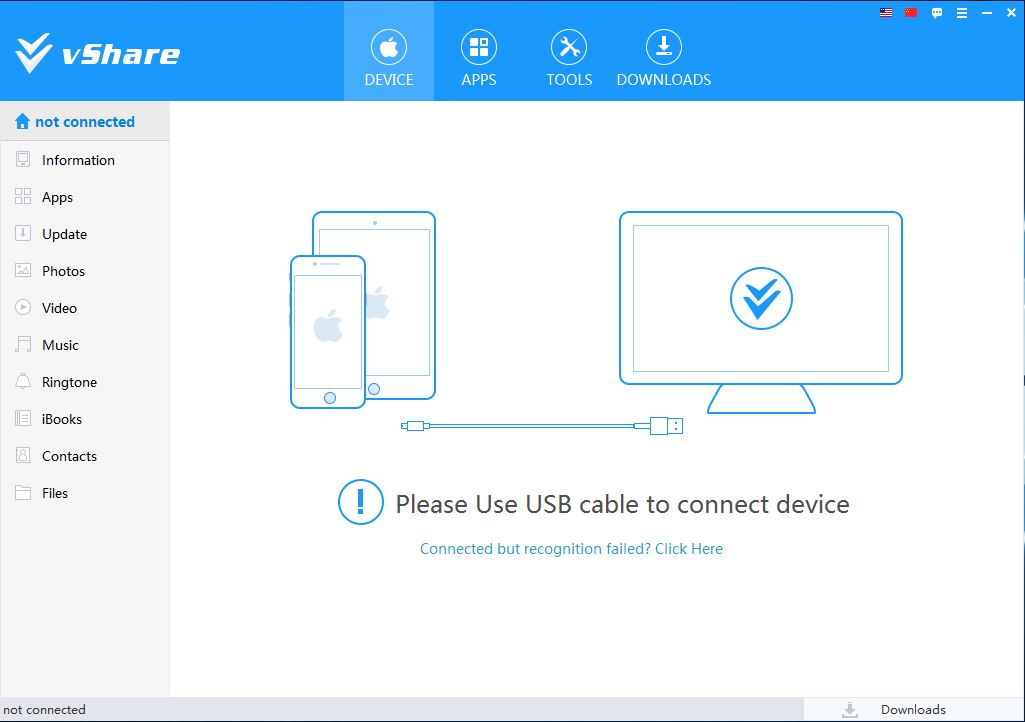Click the download arrow icon in status bar
This screenshot has width=1025, height=722.
pyautogui.click(x=850, y=710)
